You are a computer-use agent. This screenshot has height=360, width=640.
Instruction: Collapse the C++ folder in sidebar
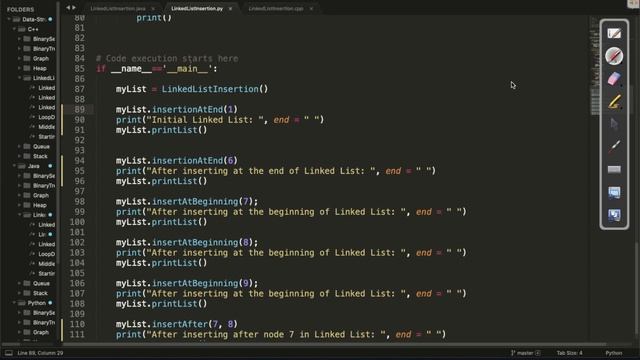(x=14, y=29)
